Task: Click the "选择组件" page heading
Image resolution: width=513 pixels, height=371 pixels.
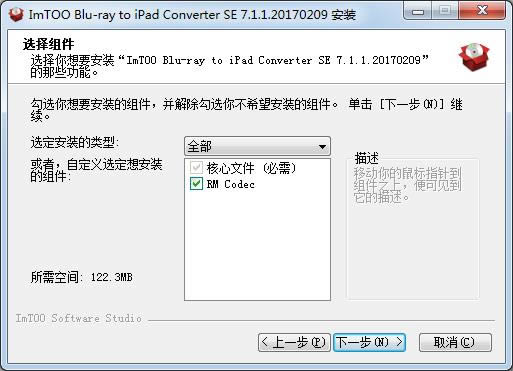Action: coord(49,44)
